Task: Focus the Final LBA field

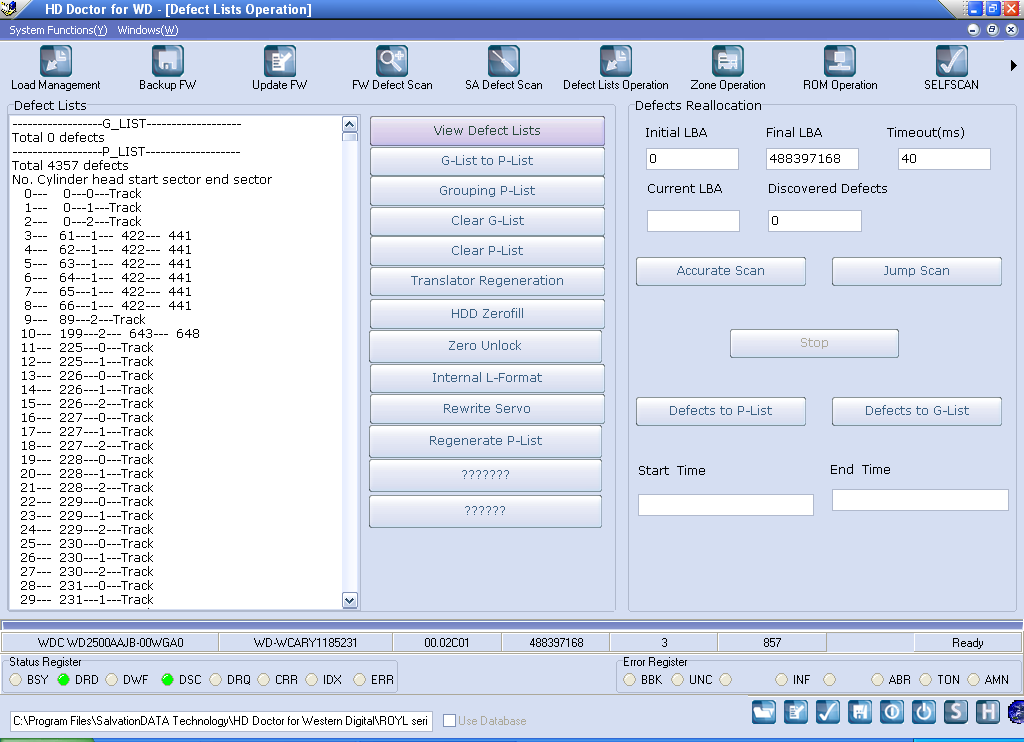Action: [812, 159]
